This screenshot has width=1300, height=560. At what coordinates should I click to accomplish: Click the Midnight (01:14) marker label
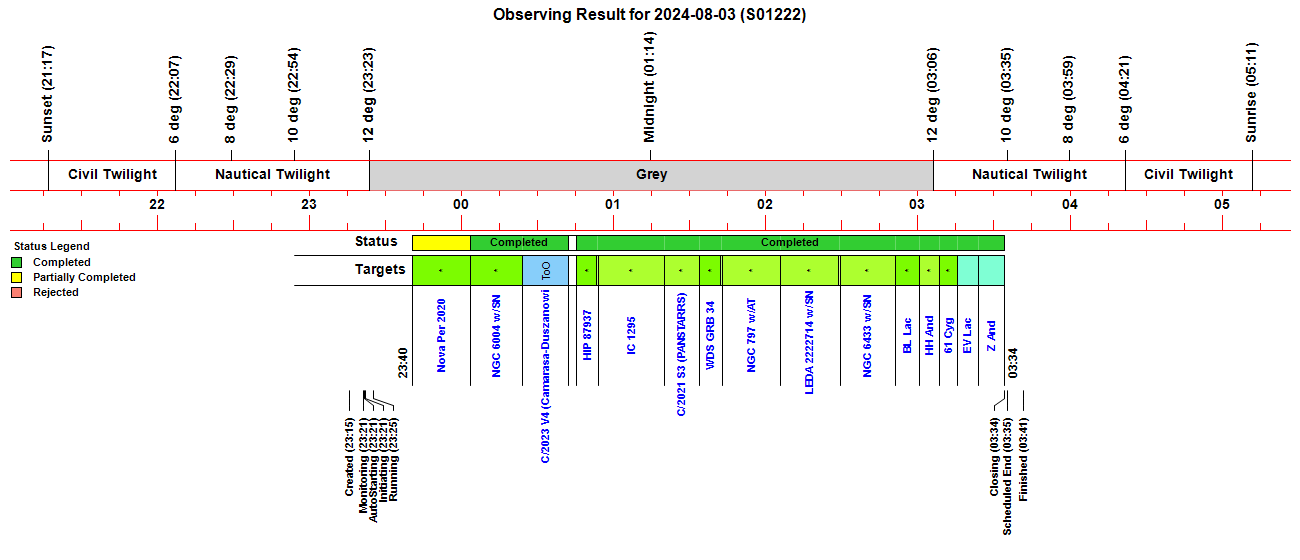650,87
